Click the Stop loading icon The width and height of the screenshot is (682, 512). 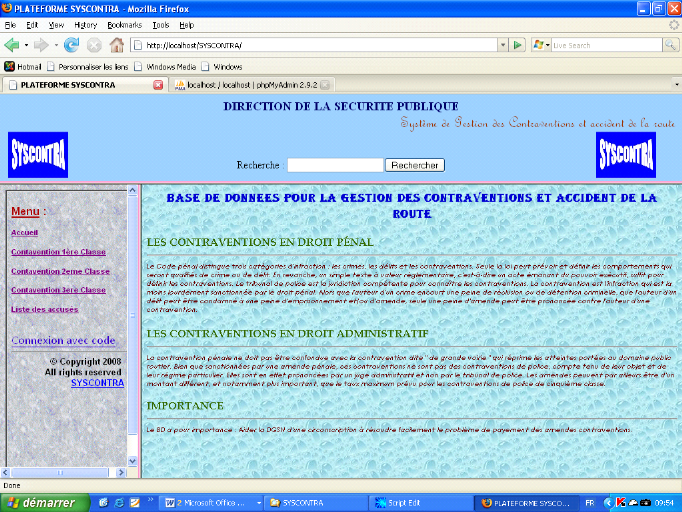94,45
